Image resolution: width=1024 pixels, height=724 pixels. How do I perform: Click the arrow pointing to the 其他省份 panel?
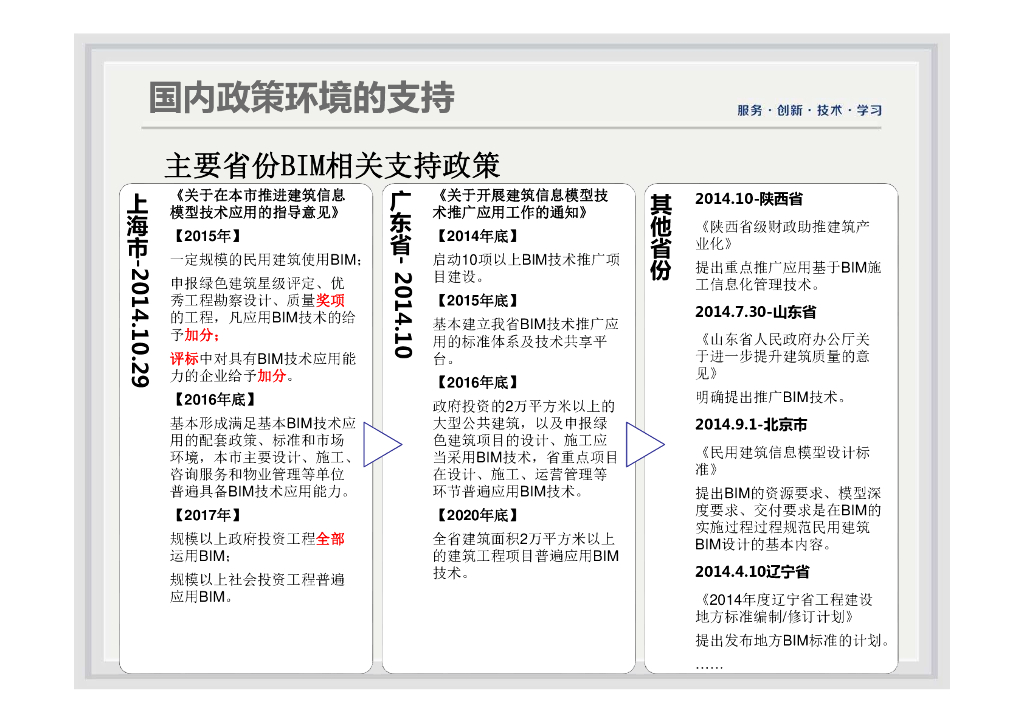pos(644,444)
